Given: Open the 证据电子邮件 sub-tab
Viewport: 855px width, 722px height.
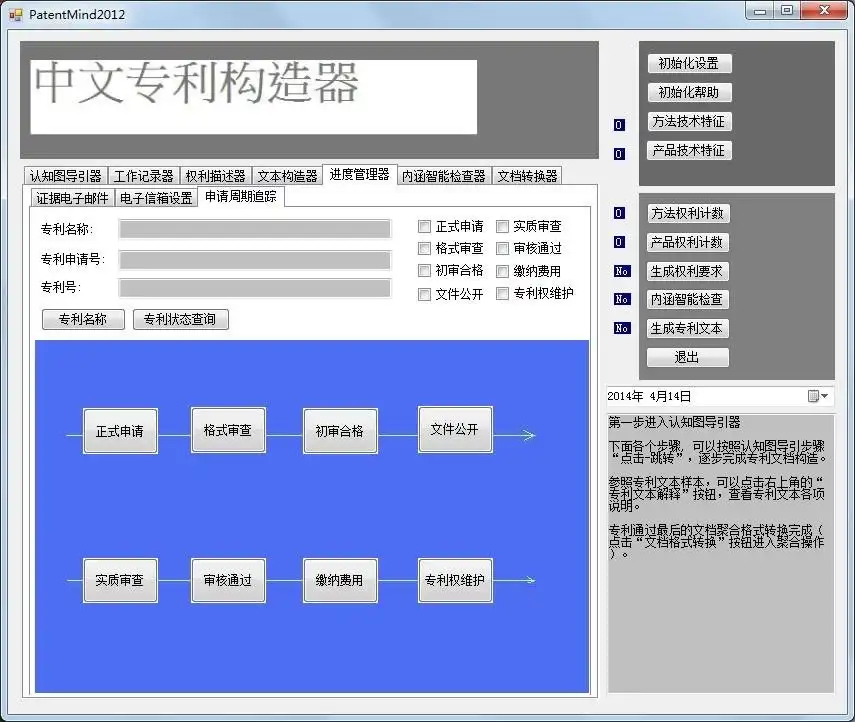Looking at the screenshot, I should coord(73,198).
